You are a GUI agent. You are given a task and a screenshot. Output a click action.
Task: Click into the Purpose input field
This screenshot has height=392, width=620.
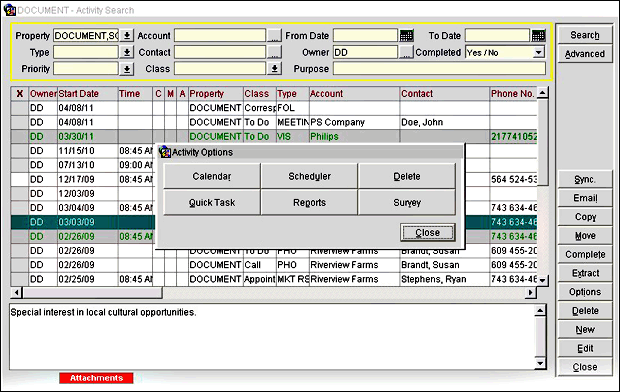coord(439,69)
